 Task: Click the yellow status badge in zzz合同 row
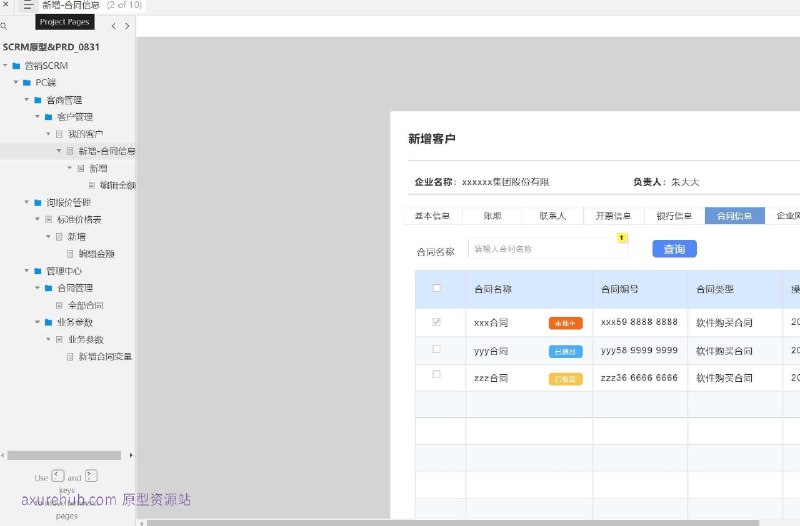565,379
